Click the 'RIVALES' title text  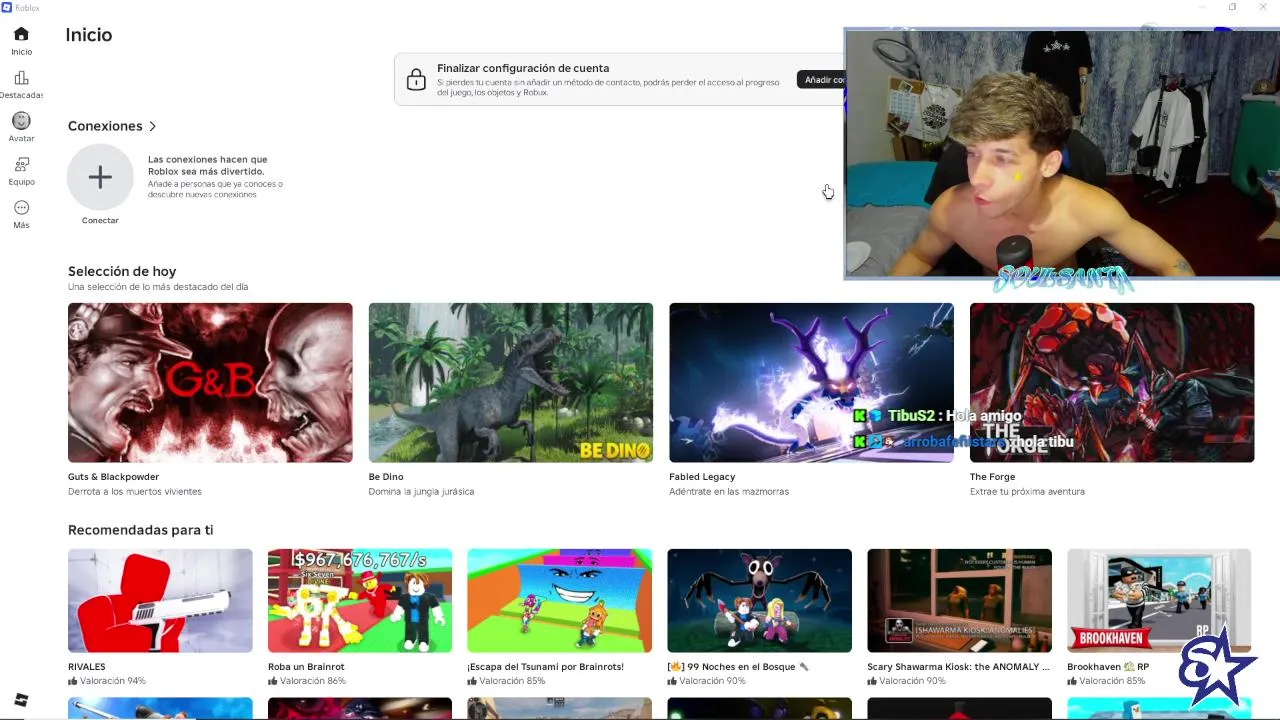pos(87,667)
